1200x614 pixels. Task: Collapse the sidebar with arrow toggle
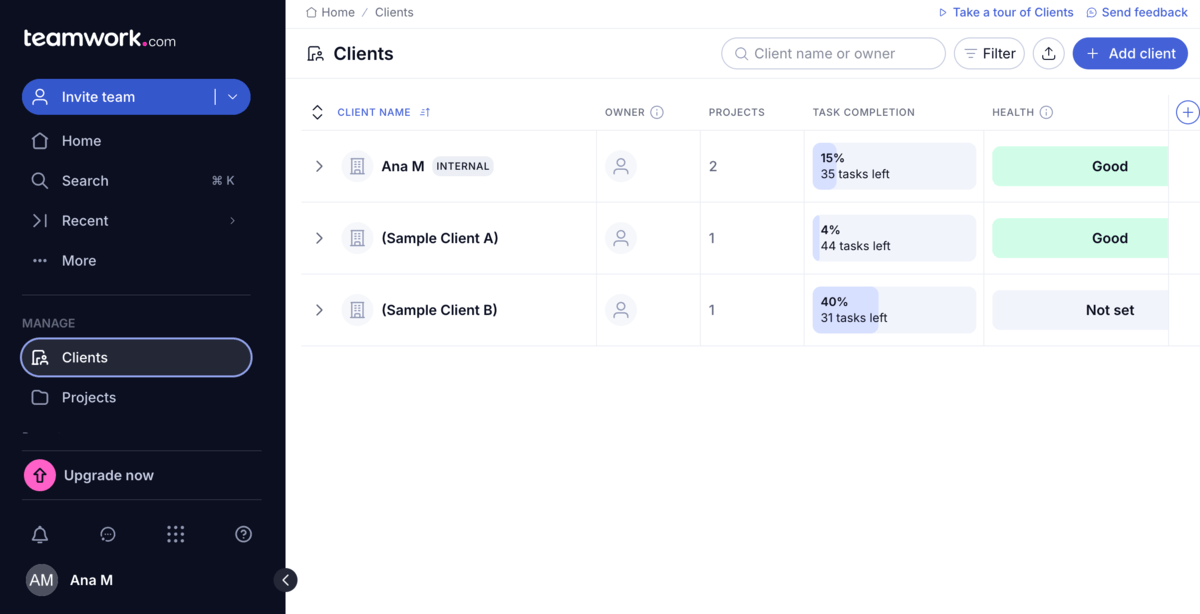285,580
